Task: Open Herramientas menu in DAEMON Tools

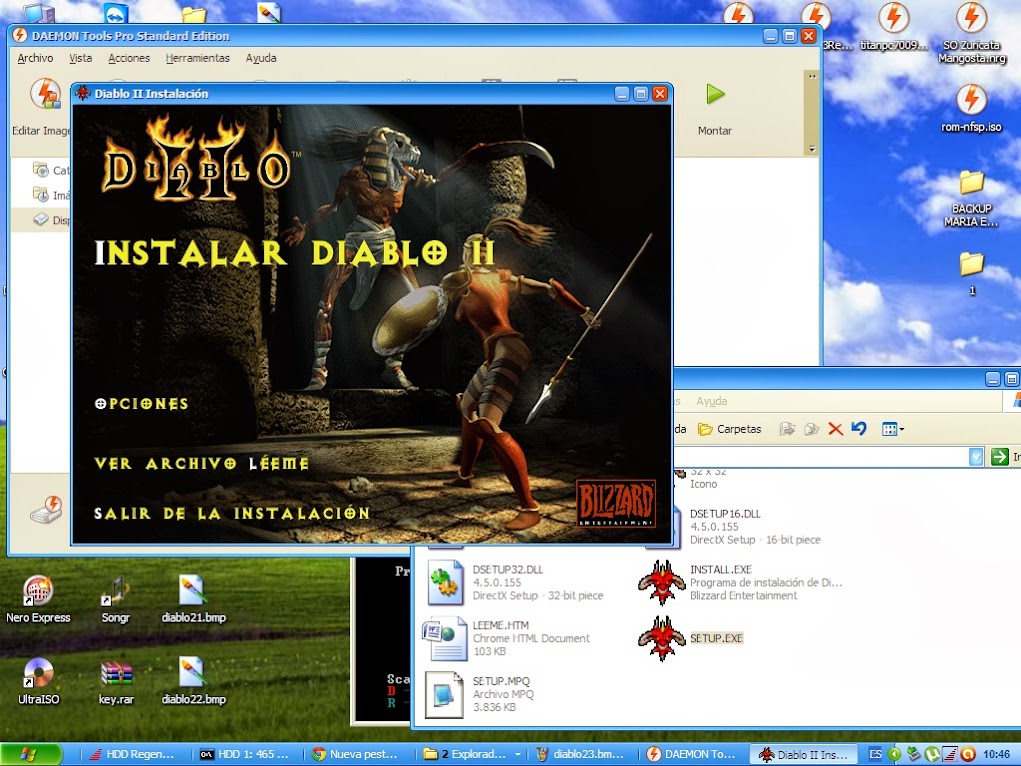Action: (x=197, y=58)
